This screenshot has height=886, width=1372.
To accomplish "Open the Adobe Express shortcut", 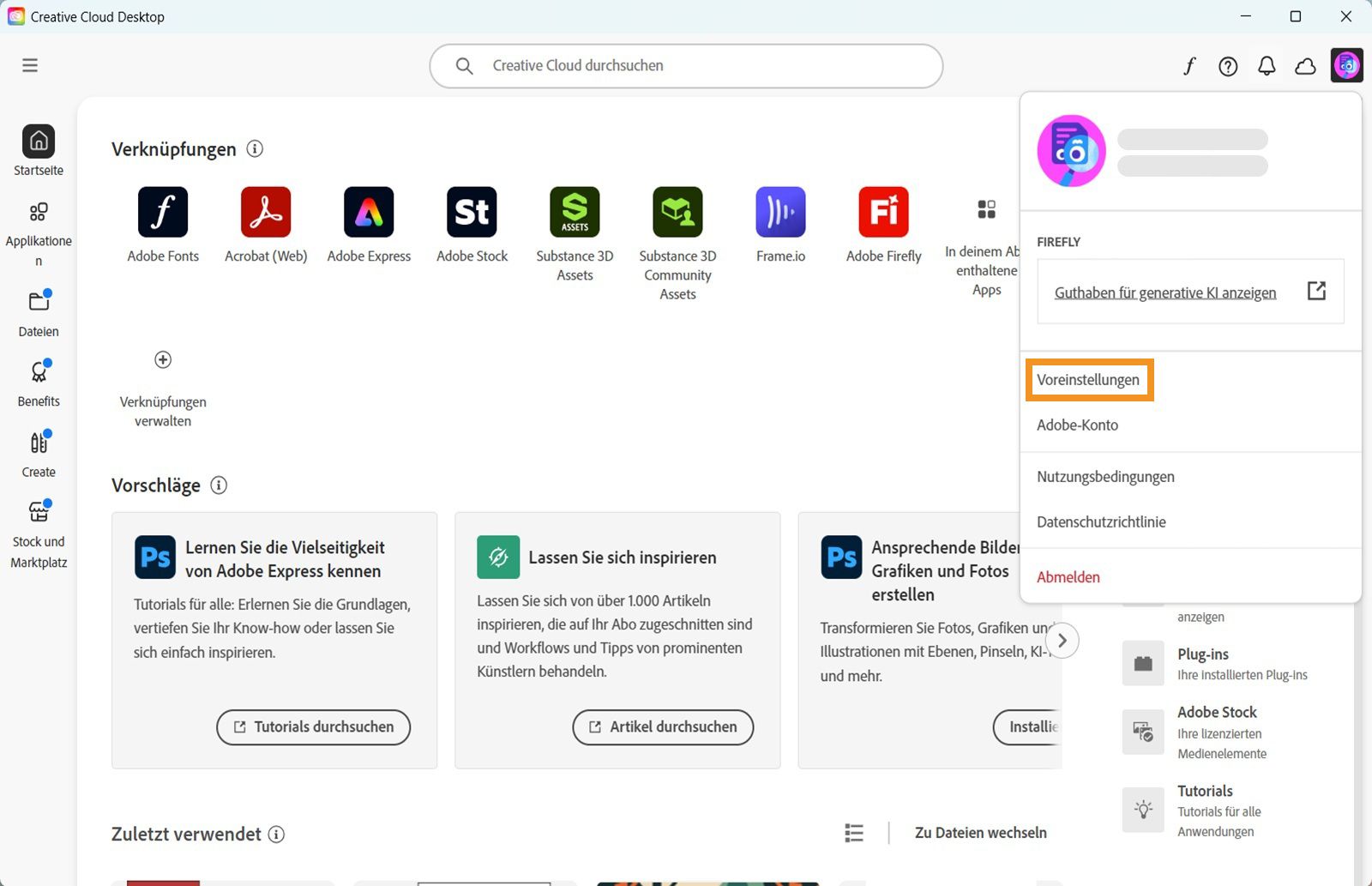I will [x=369, y=225].
